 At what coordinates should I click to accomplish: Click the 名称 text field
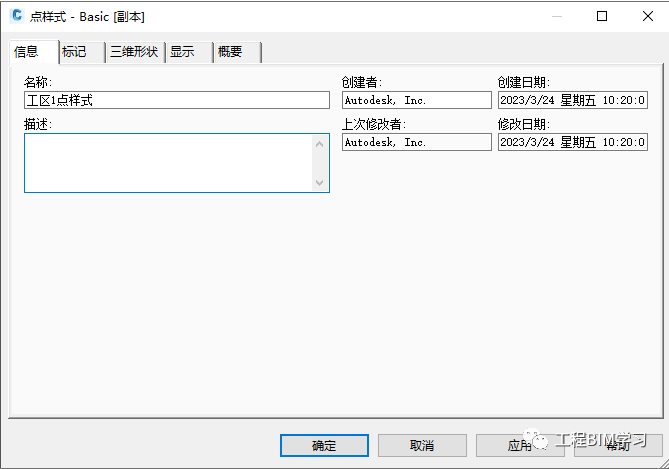pos(177,100)
